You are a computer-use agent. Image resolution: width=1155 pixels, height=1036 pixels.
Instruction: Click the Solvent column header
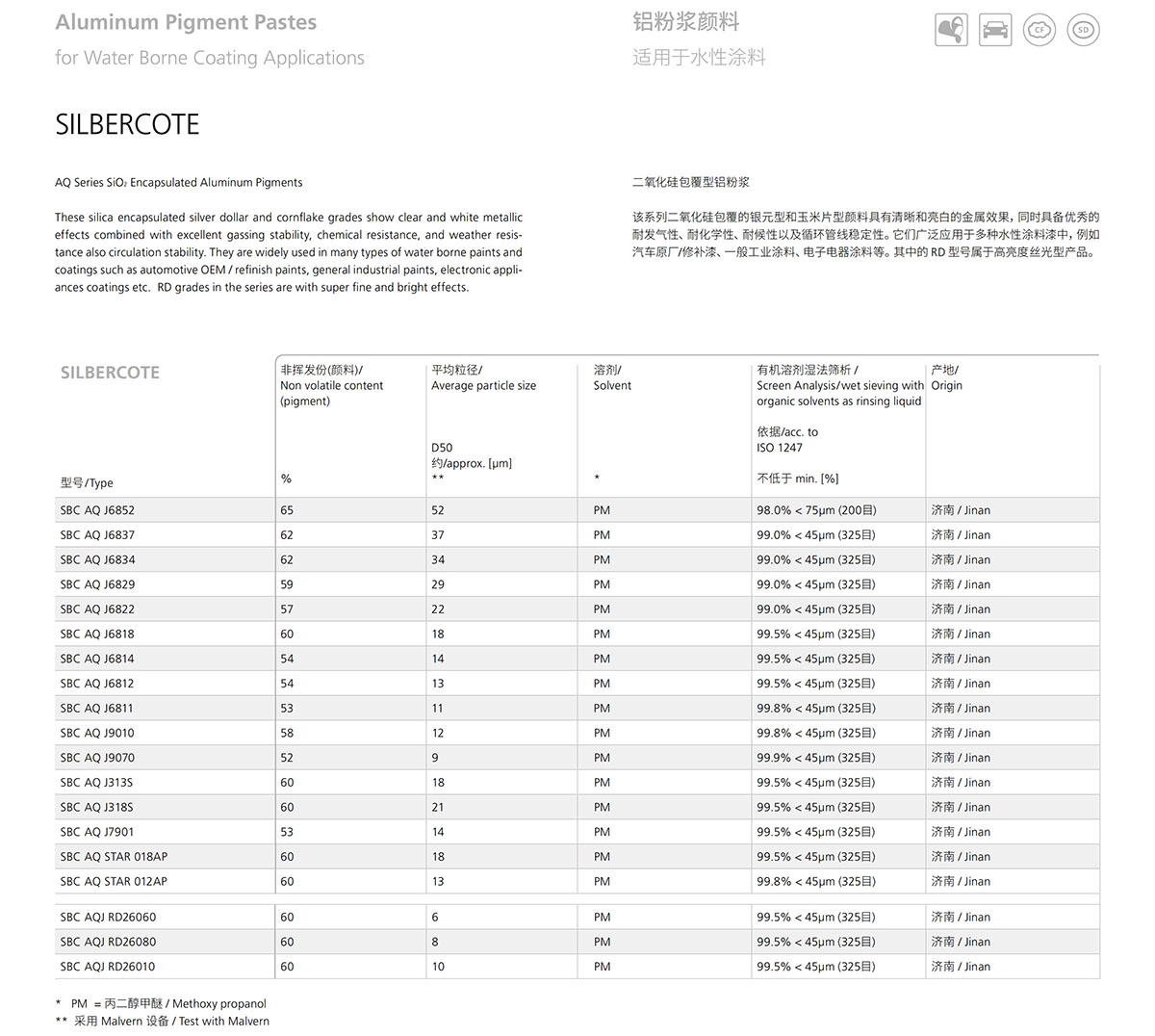click(612, 385)
